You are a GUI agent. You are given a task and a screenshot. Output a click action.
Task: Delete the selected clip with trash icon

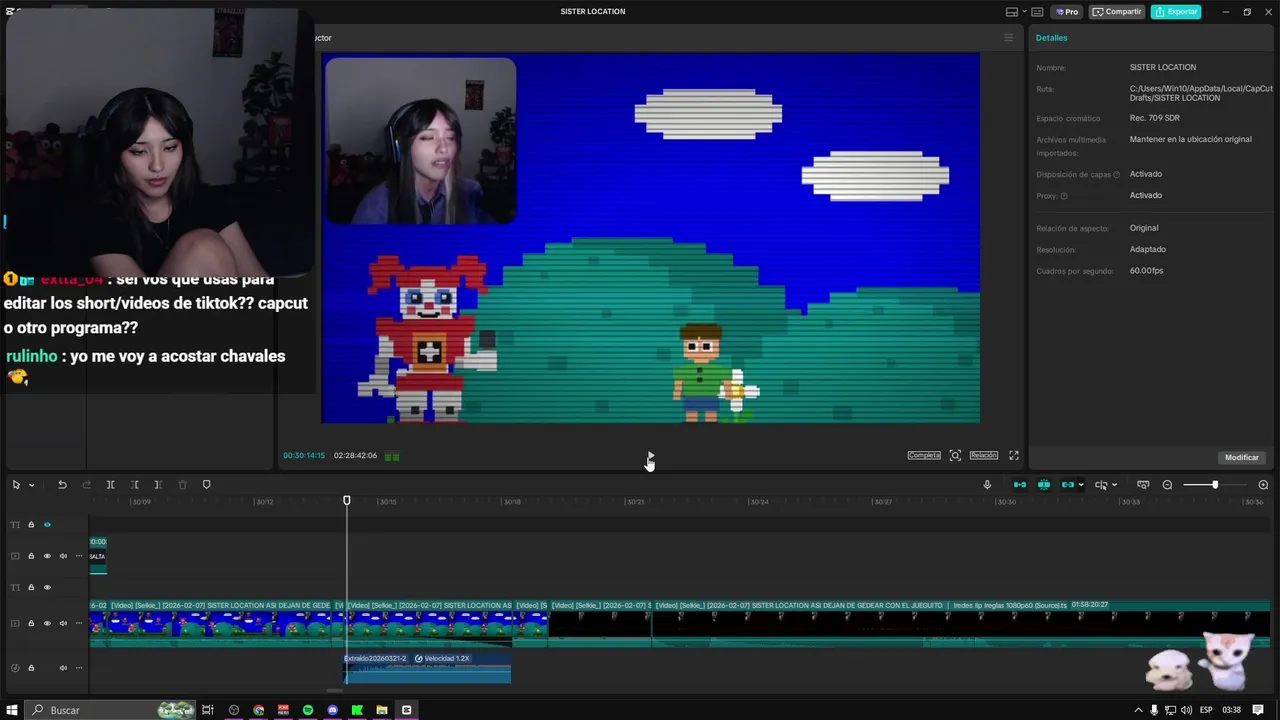182,485
